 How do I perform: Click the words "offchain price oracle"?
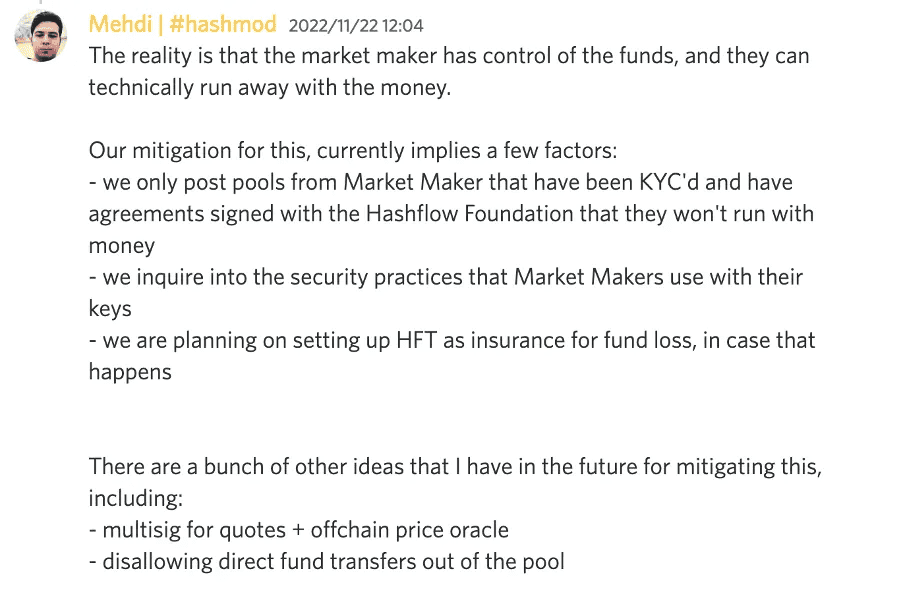click(x=409, y=530)
